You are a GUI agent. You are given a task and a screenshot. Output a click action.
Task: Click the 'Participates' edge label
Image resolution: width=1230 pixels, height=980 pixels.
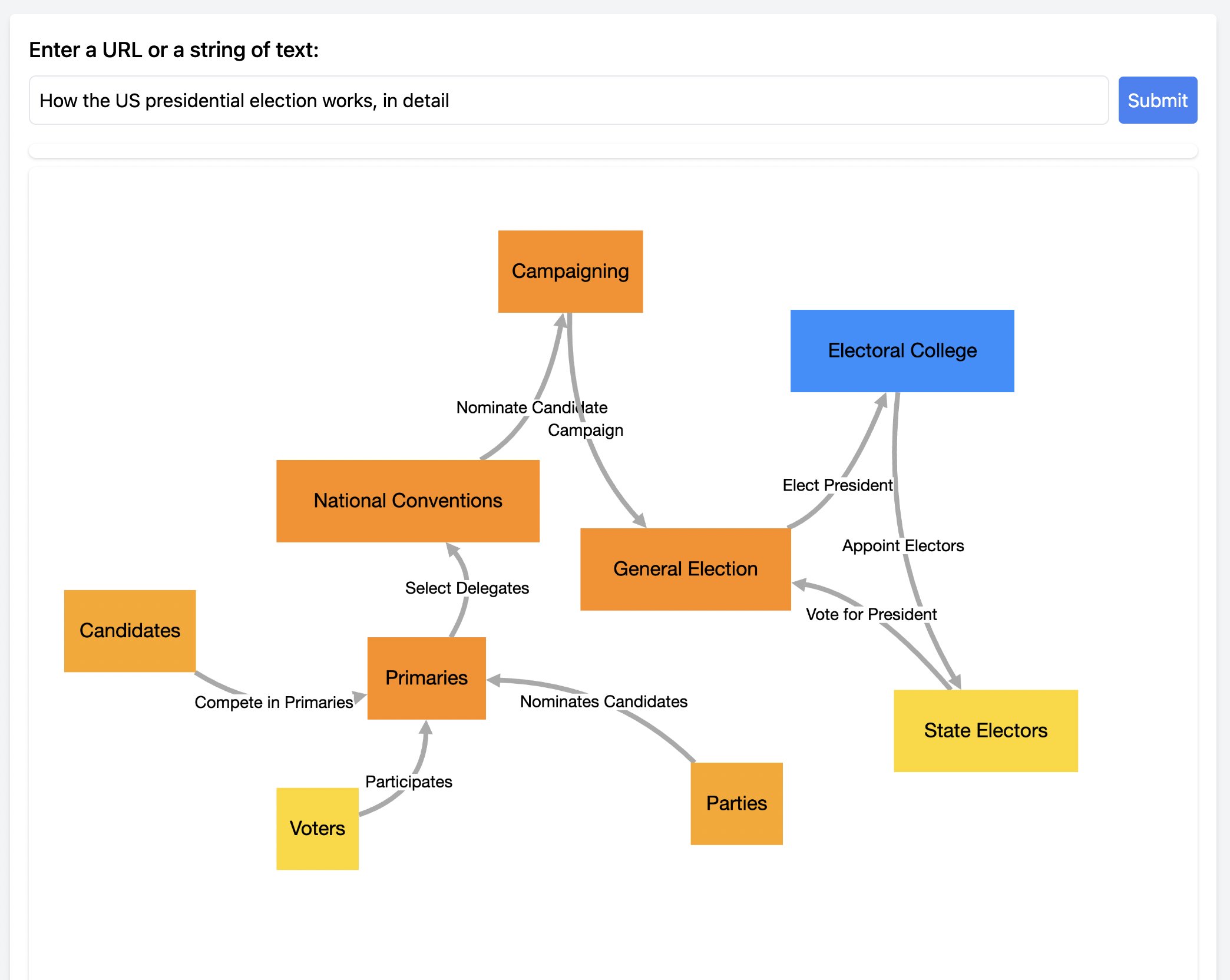(x=409, y=782)
